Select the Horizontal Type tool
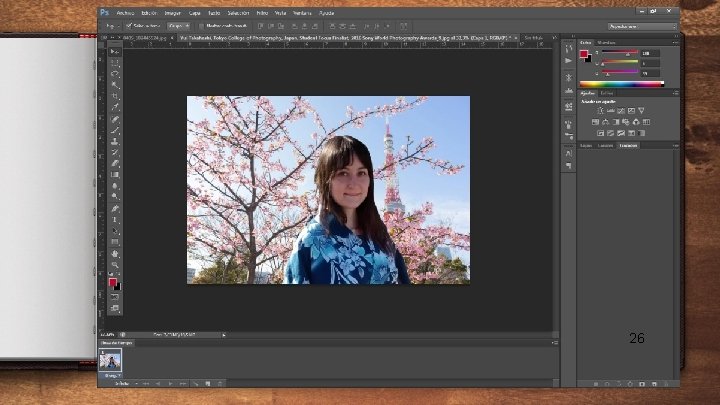This screenshot has height=405, width=720. point(114,220)
